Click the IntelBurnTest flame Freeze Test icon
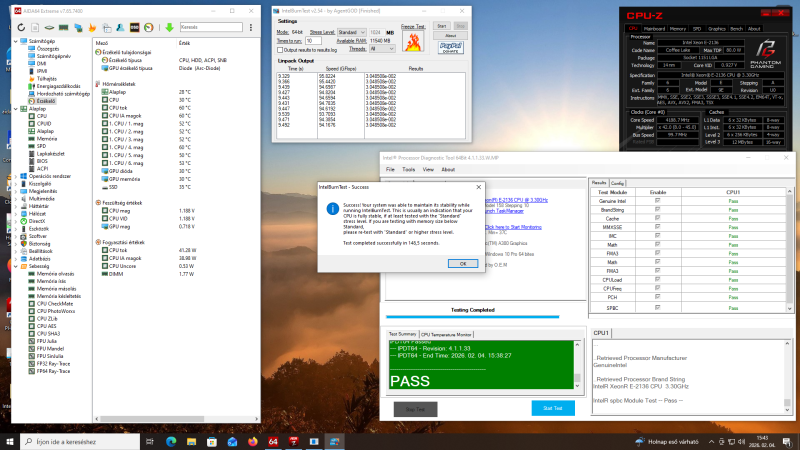Image resolution: width=800 pixels, height=450 pixels. click(413, 41)
